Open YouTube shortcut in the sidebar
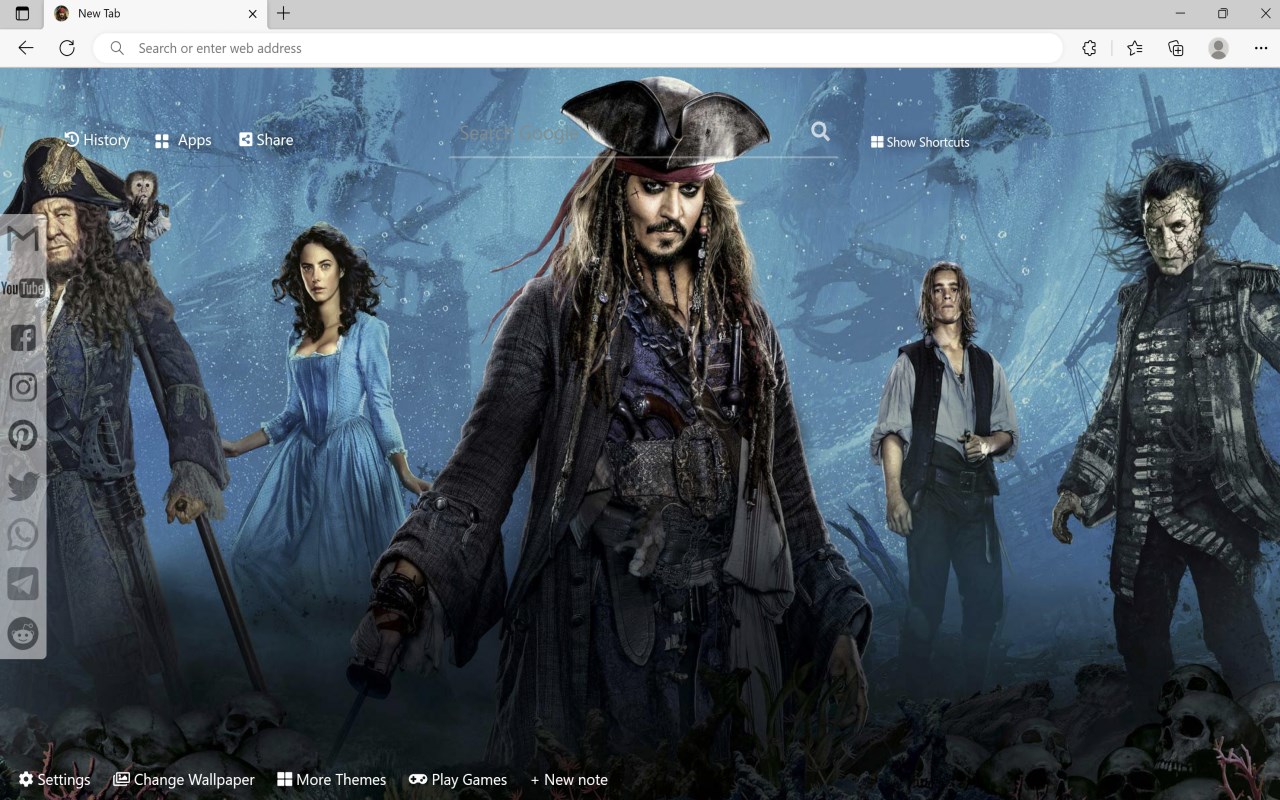This screenshot has width=1280, height=800. 23,289
